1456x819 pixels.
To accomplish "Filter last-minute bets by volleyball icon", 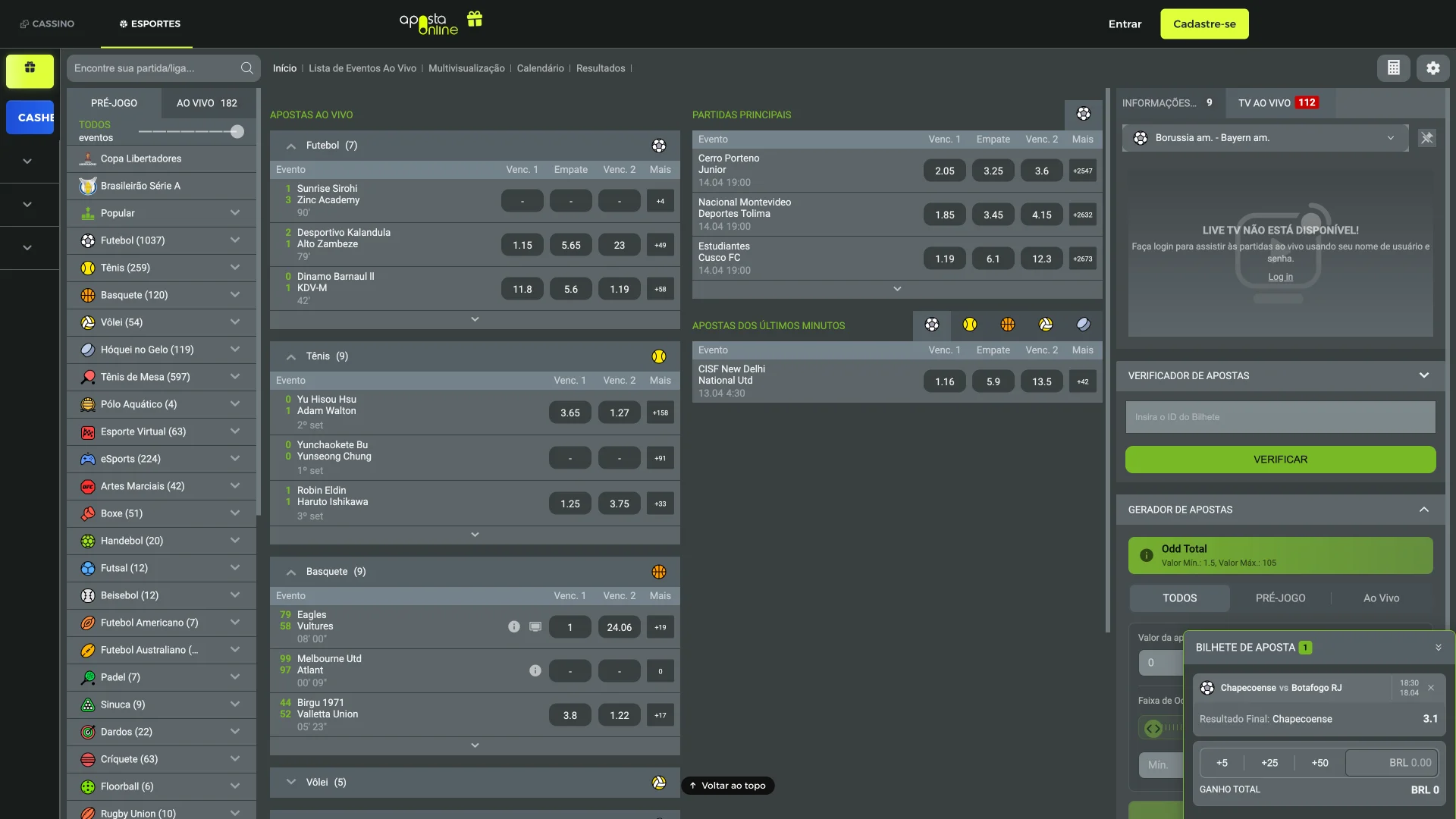I will coord(1046,325).
